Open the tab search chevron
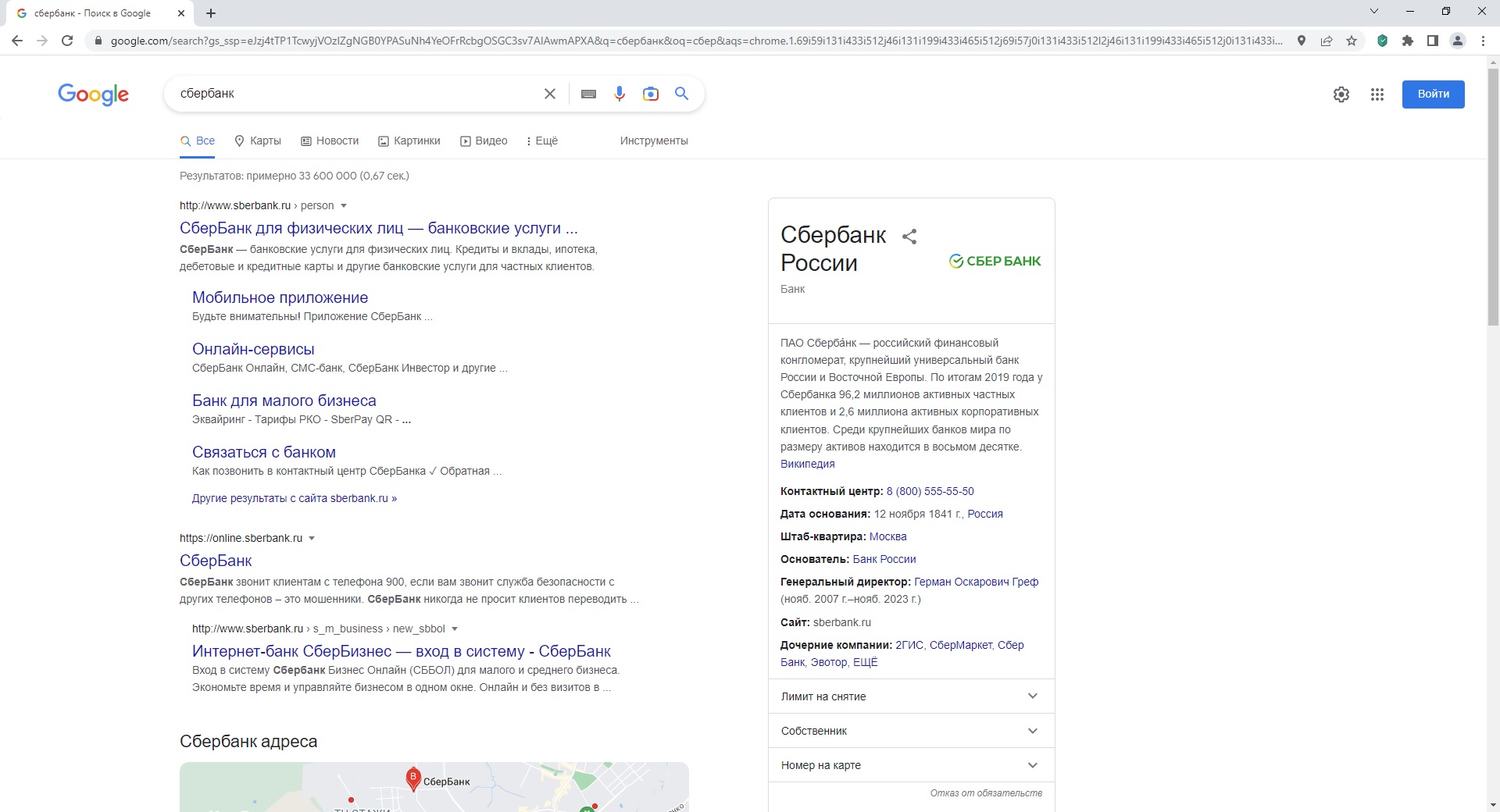Viewport: 1500px width, 812px height. click(x=1374, y=11)
